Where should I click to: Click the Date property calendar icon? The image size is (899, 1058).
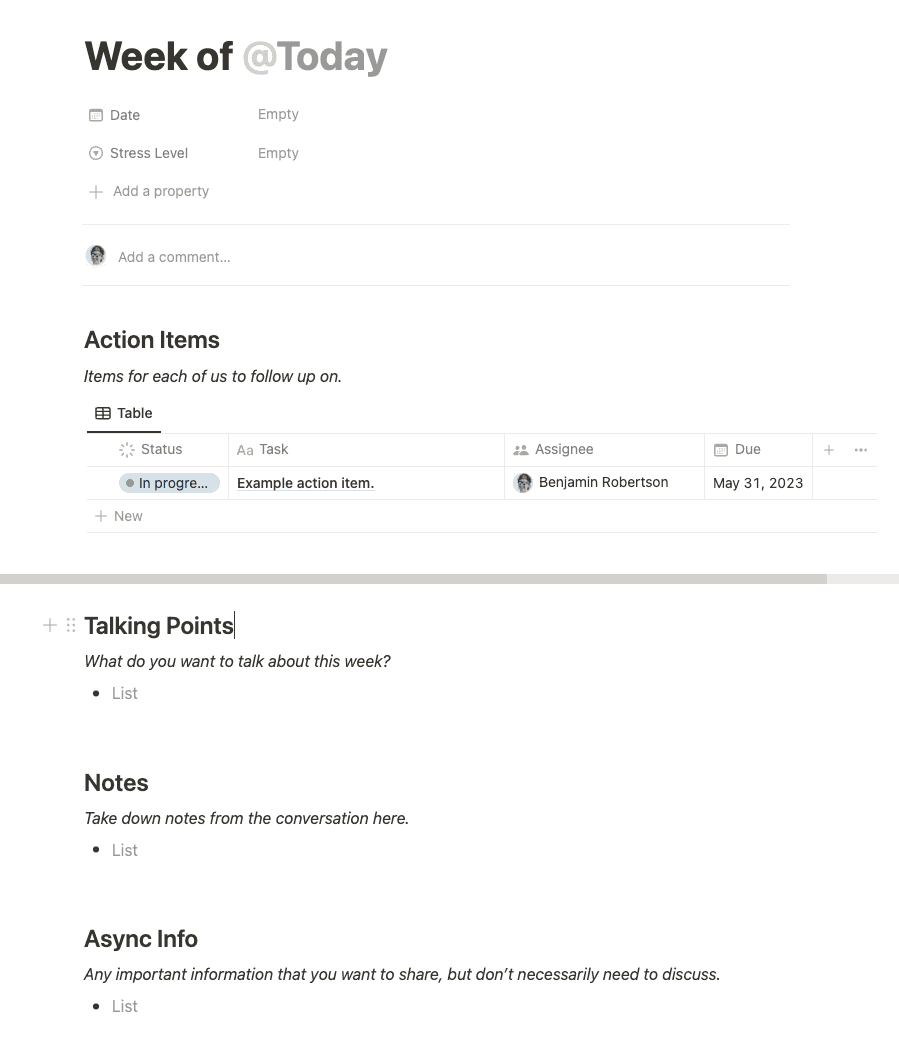[96, 115]
